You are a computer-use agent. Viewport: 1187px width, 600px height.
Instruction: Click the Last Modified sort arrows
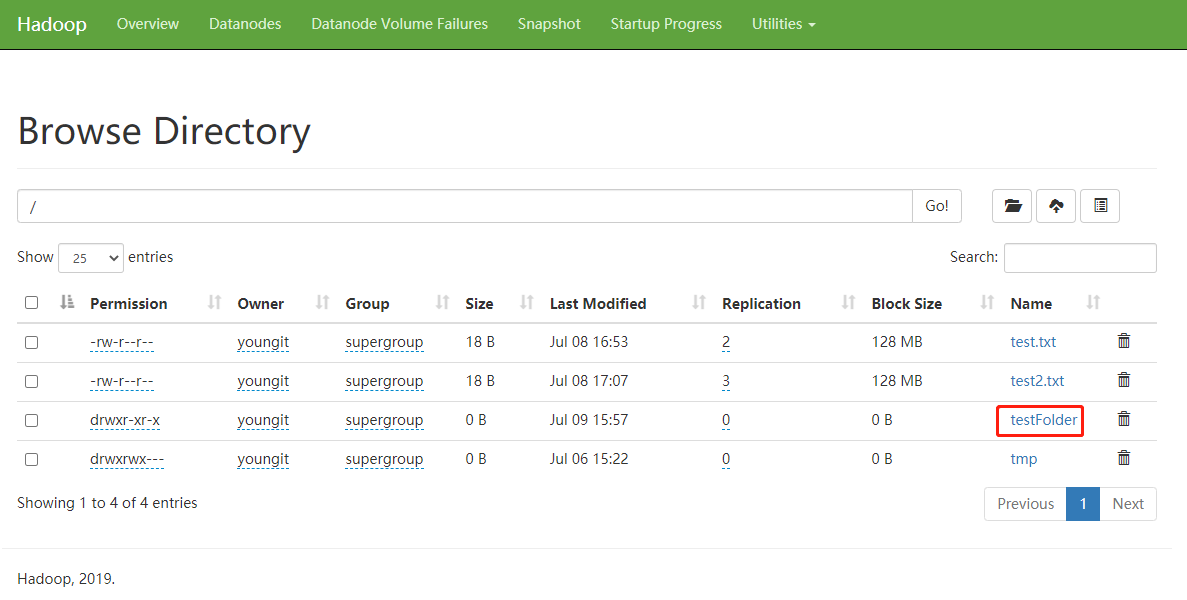click(x=700, y=303)
